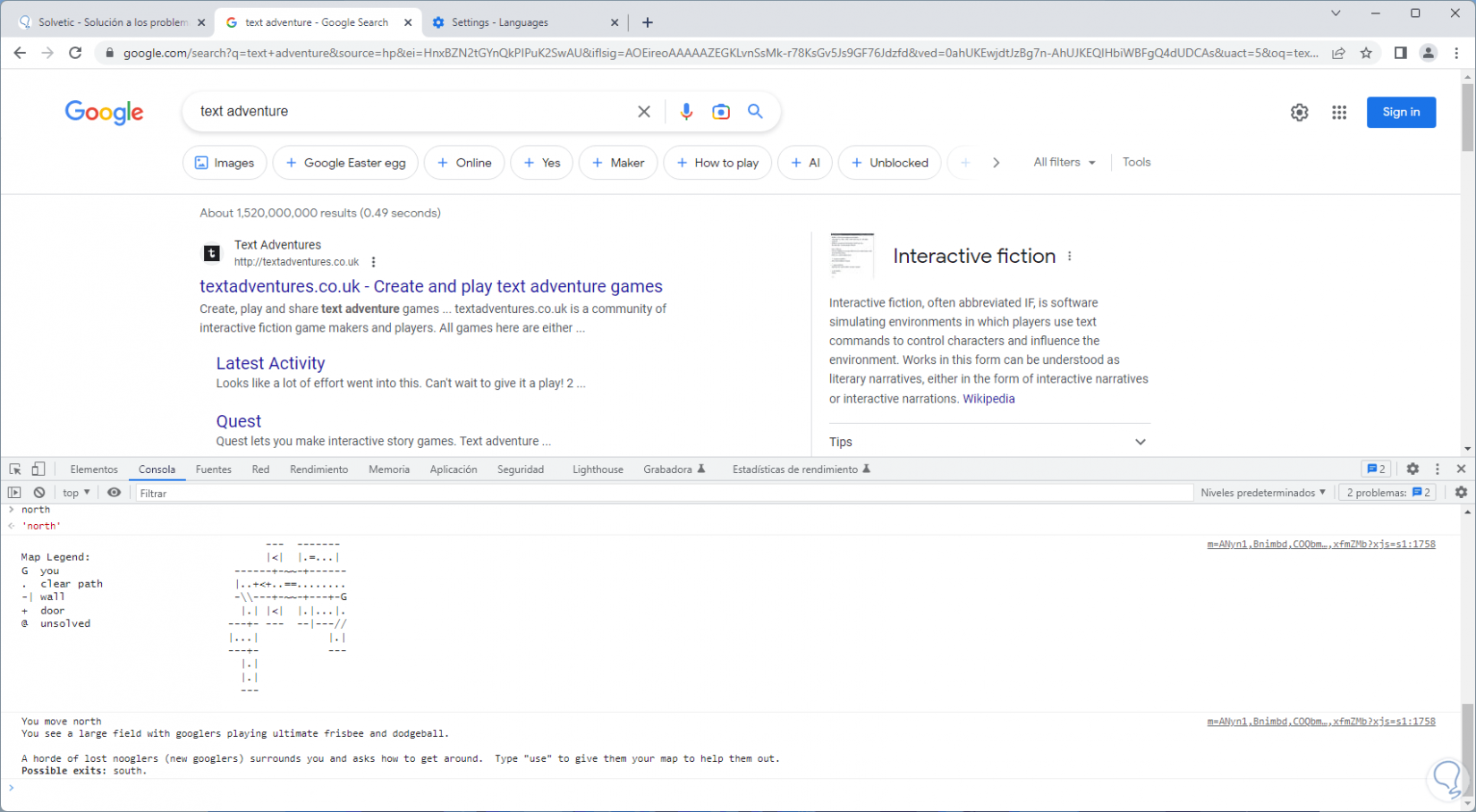The image size is (1476, 812).
Task: Add the Unblocked filter chip
Action: point(890,163)
